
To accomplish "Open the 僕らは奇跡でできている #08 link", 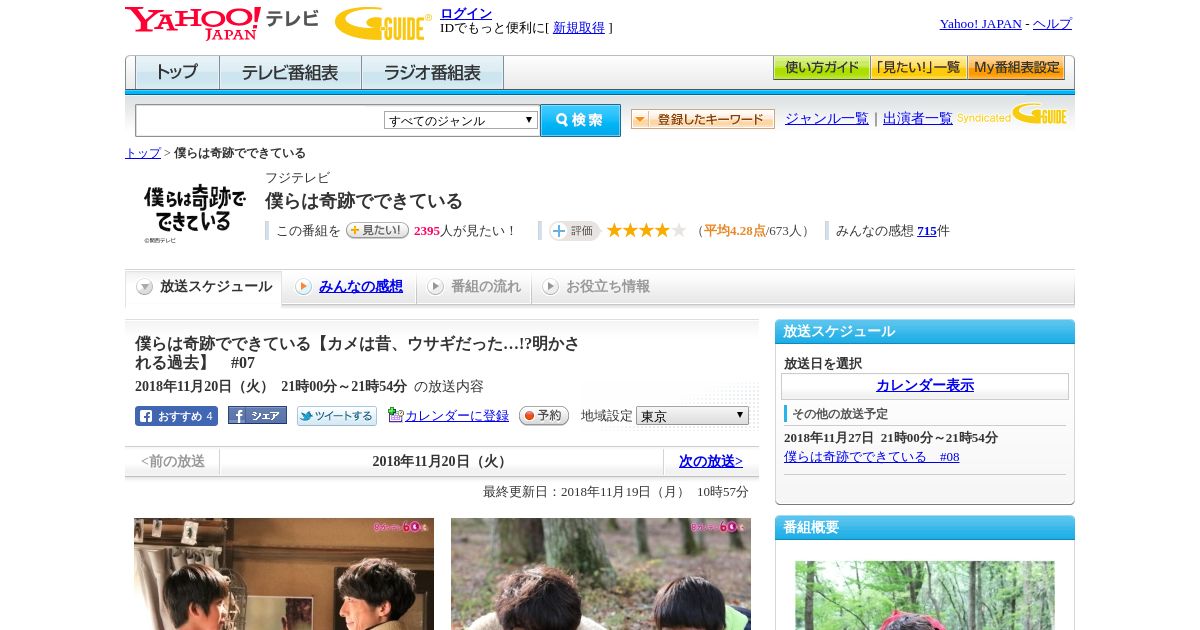I will coord(872,457).
